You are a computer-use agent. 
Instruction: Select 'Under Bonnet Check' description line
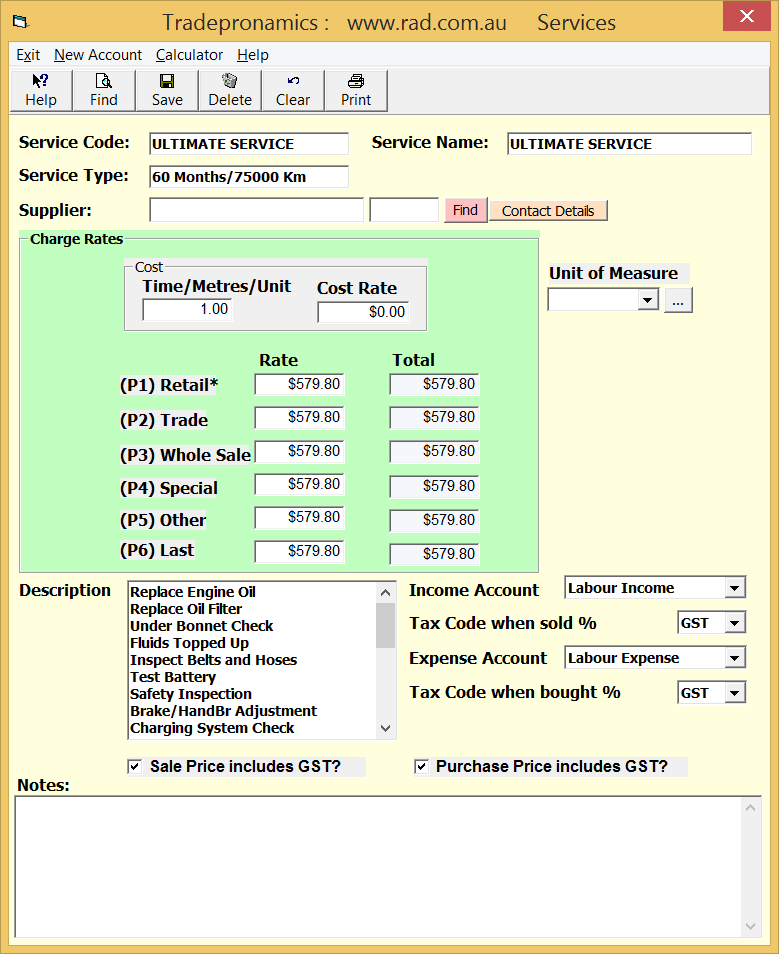(x=201, y=626)
